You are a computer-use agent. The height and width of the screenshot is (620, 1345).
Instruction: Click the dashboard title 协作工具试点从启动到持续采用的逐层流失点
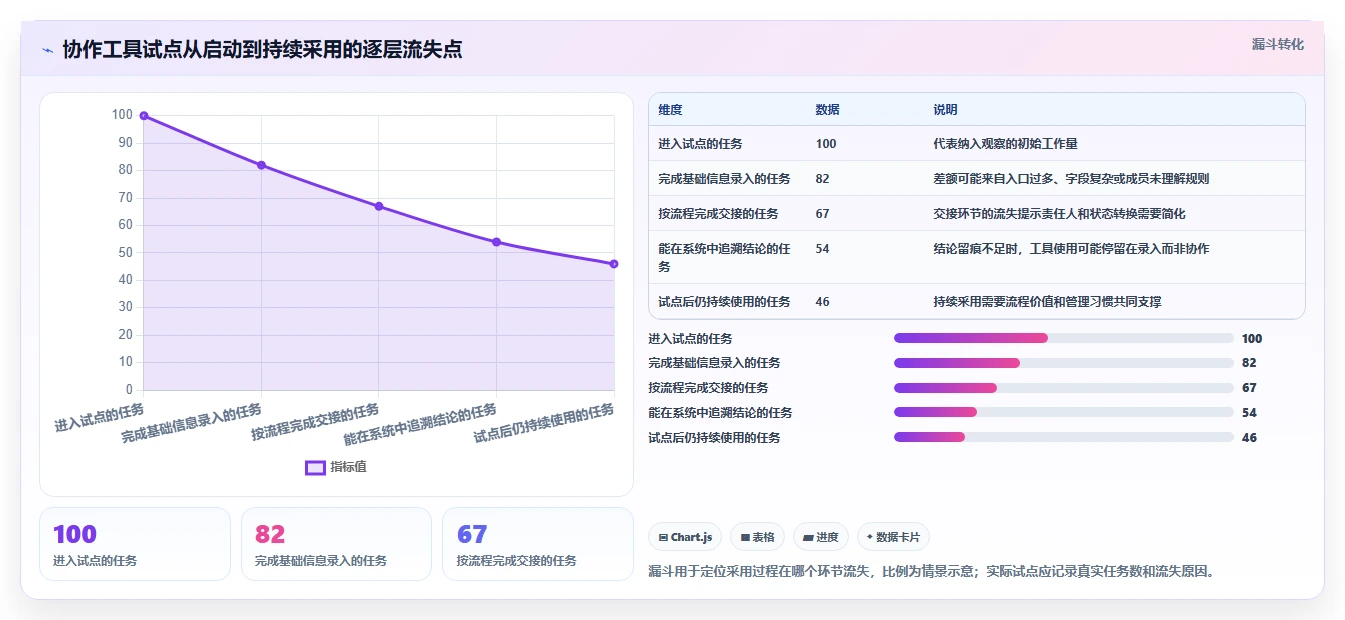tap(262, 50)
